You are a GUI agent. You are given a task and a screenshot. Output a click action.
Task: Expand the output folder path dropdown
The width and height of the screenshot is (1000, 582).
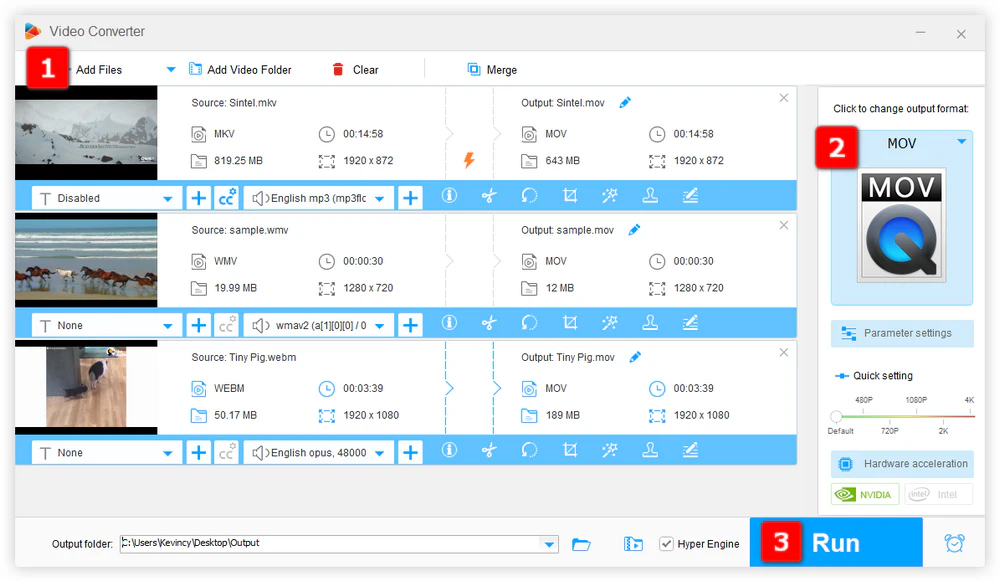(549, 544)
